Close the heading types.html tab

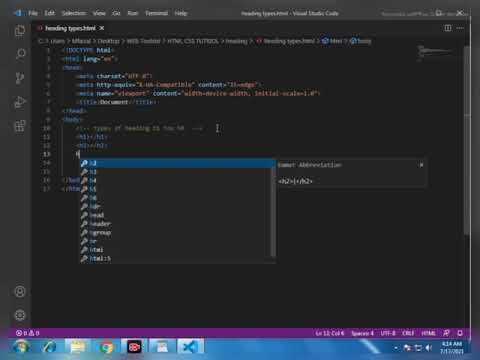(102, 28)
